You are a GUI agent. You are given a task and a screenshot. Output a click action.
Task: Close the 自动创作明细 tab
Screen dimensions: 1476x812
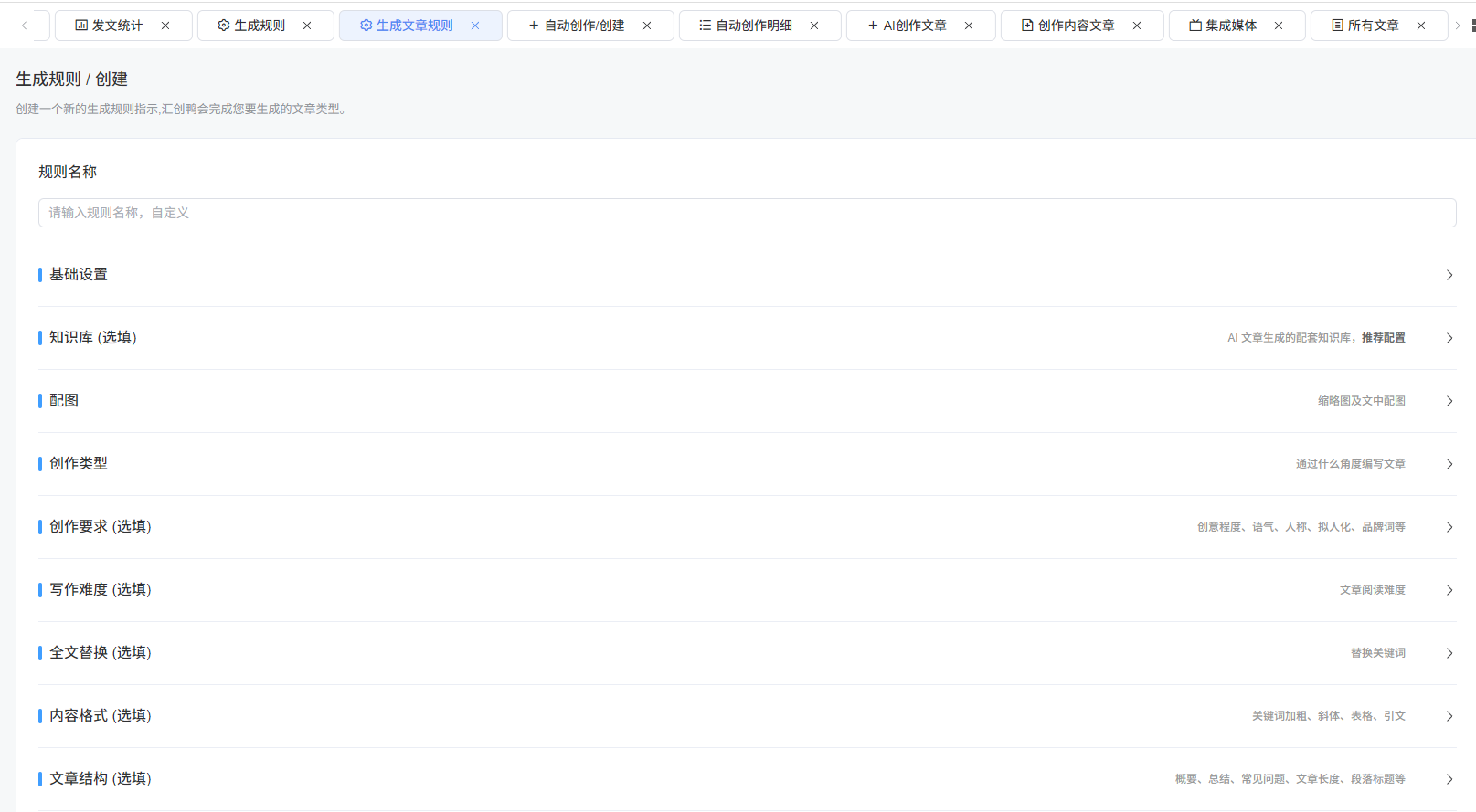[814, 26]
